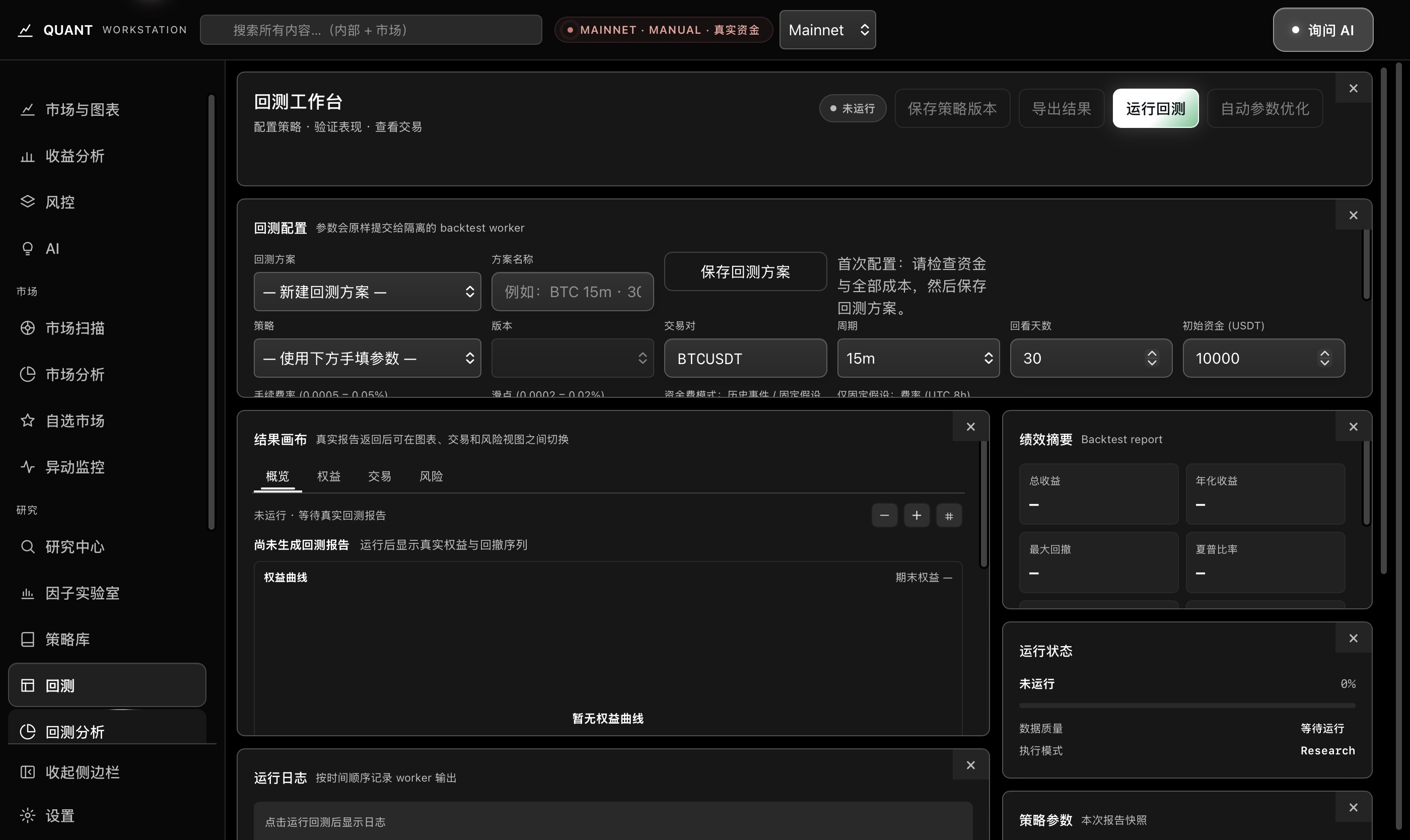Open the AI lightbulb sidebar item
1410x840 pixels.
click(x=107, y=248)
